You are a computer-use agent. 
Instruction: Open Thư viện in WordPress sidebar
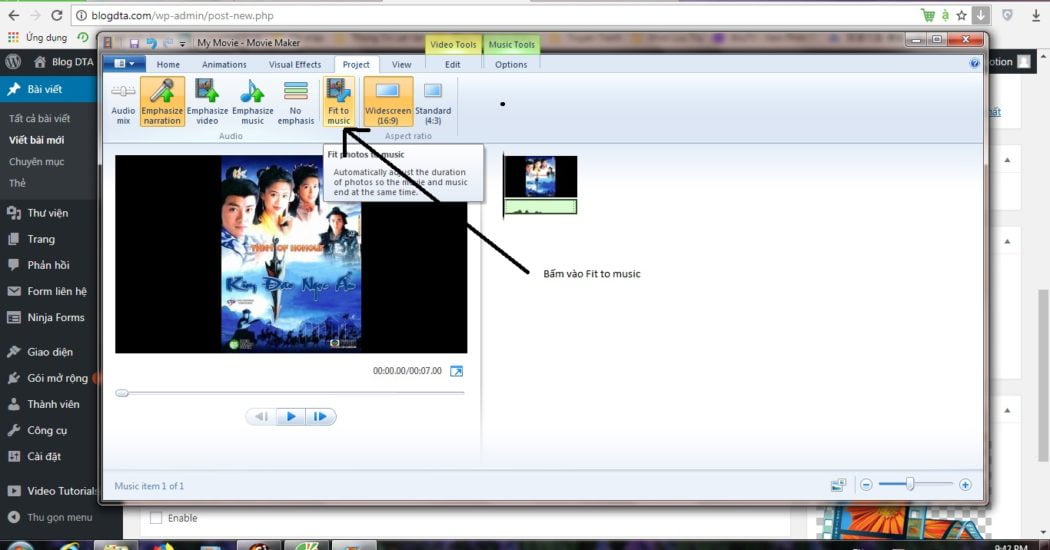click(48, 213)
